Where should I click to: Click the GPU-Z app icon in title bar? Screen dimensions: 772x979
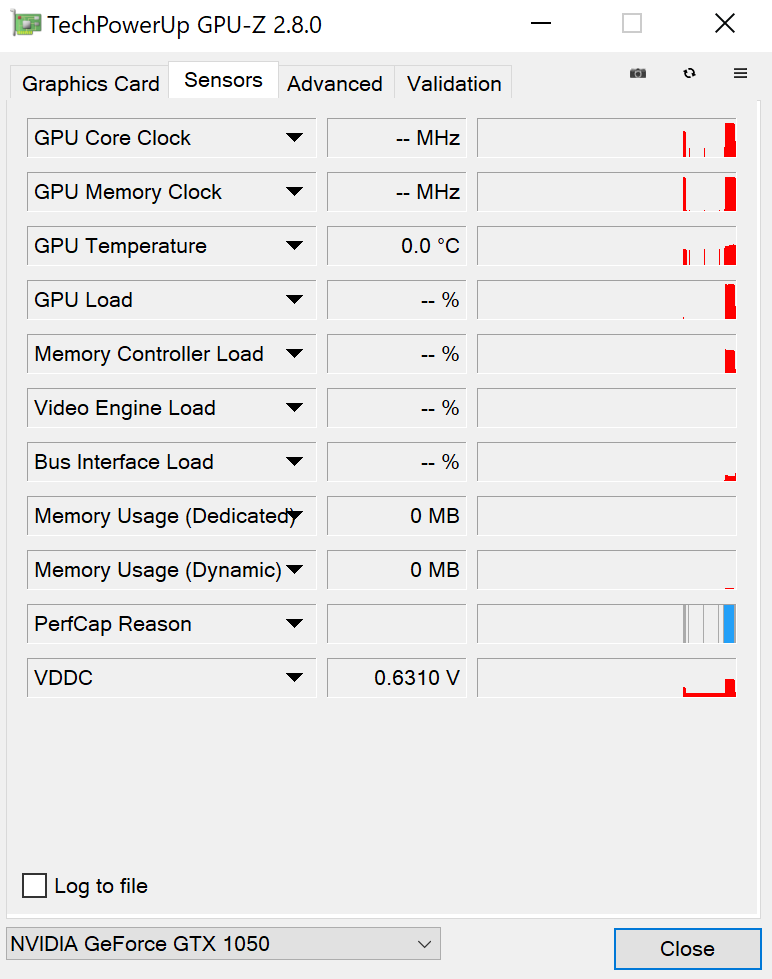point(27,24)
